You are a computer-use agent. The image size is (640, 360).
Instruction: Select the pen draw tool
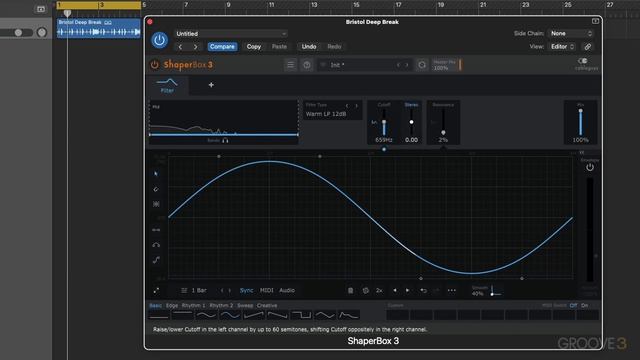coord(156,189)
